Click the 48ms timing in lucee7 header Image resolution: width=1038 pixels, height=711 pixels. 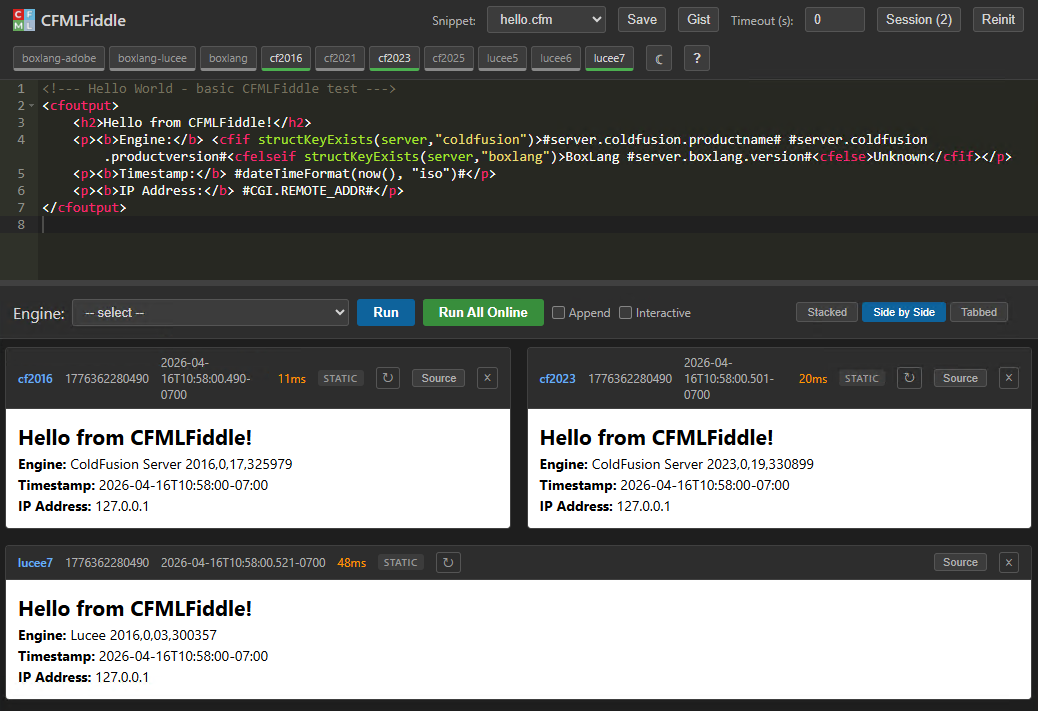pyautogui.click(x=352, y=563)
